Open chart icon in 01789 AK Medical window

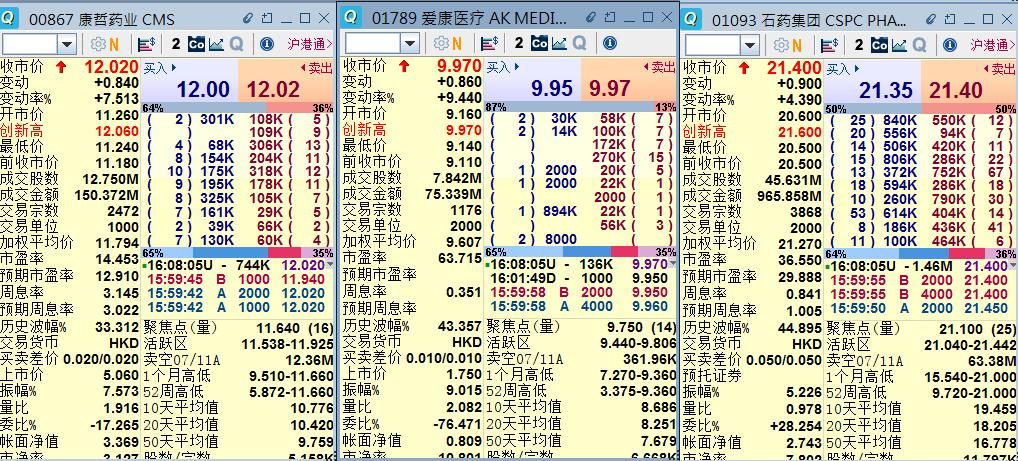coord(559,43)
